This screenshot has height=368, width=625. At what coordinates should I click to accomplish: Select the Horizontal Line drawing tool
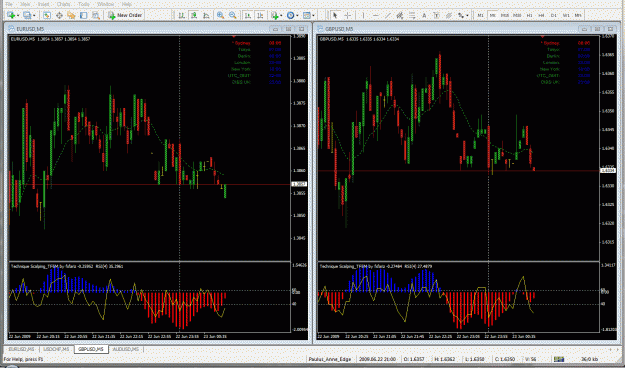[x=375, y=15]
